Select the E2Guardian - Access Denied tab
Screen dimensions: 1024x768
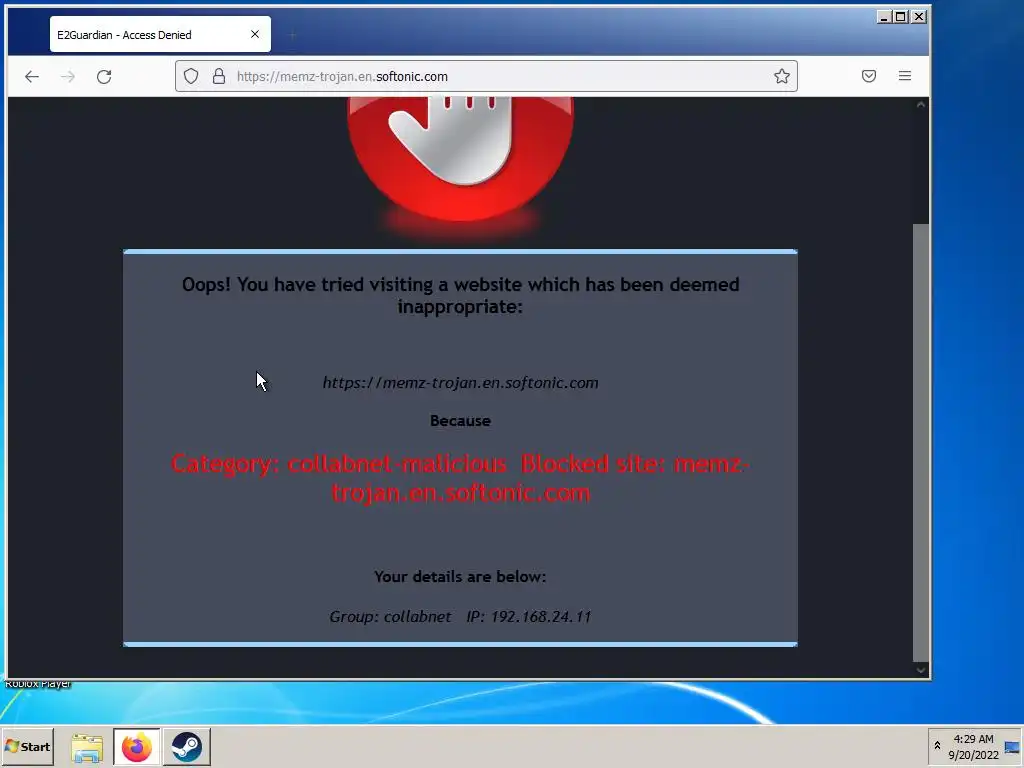(x=160, y=35)
